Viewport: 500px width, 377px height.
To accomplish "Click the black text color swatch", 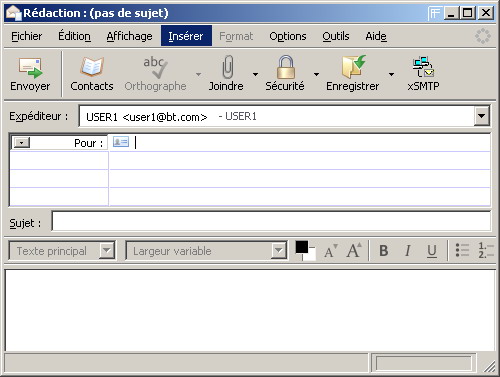I will (301, 247).
